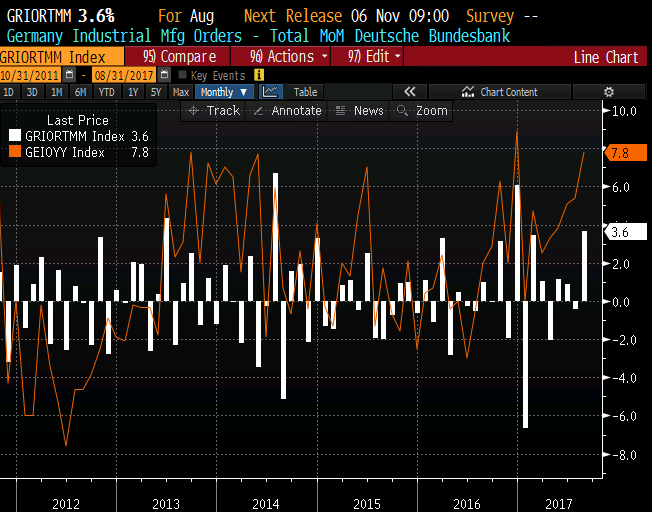Select the 1Y range tab
Image resolution: width=652 pixels, height=512 pixels.
click(133, 92)
